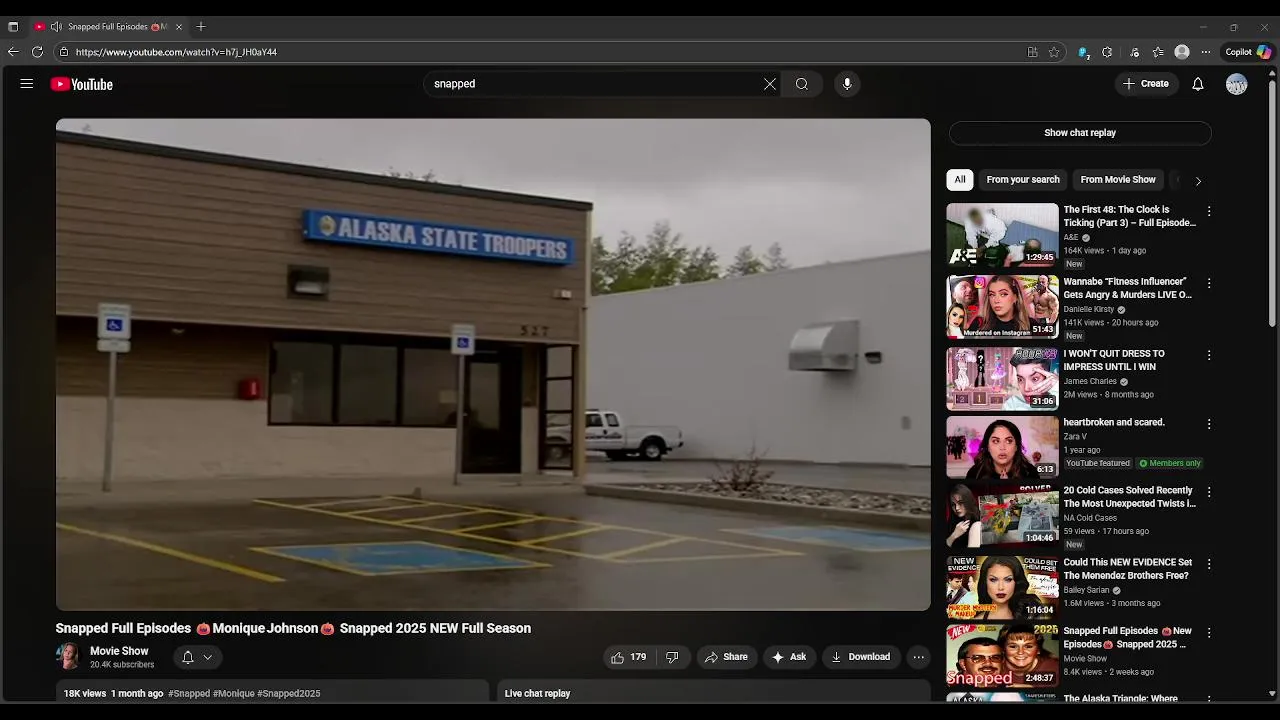
Task: Open the YouTube guide hamburger menu
Action: 27,84
